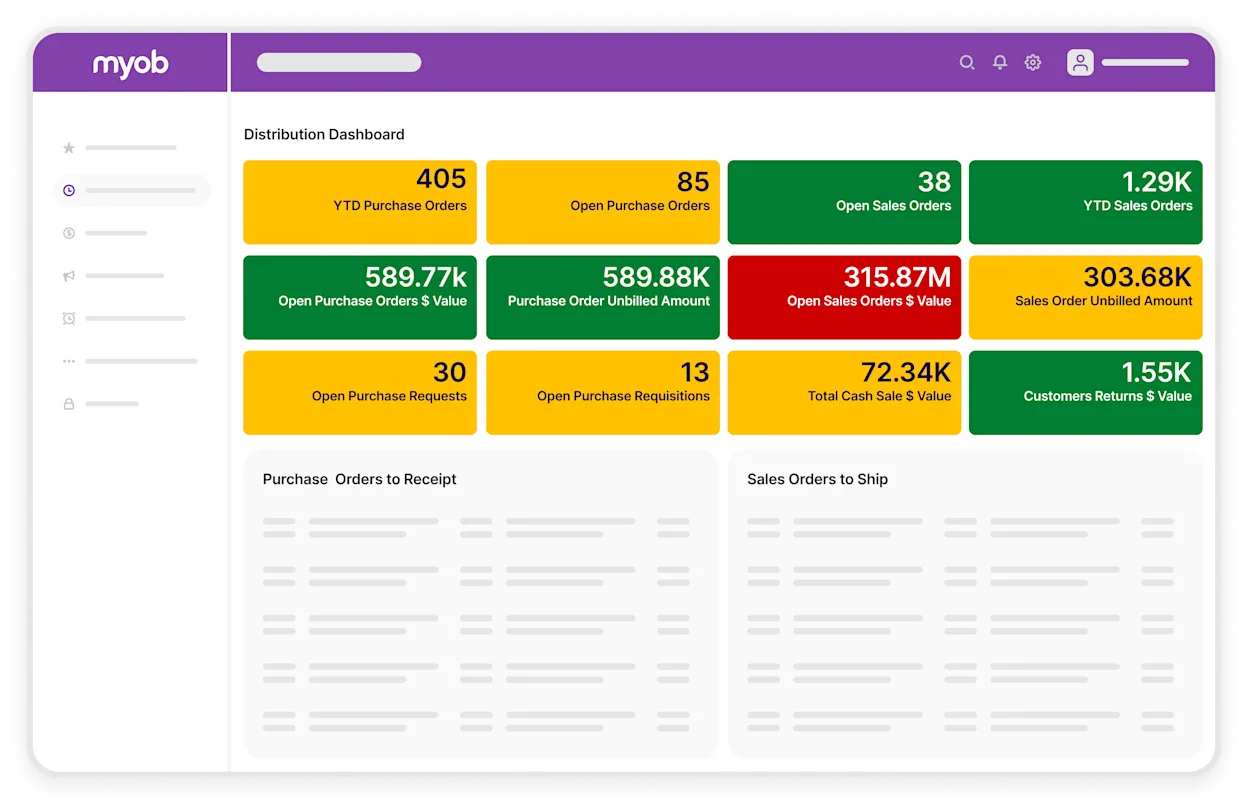Select the Total Cash Sale $ Value tile
The image size is (1248, 811).
pos(844,392)
